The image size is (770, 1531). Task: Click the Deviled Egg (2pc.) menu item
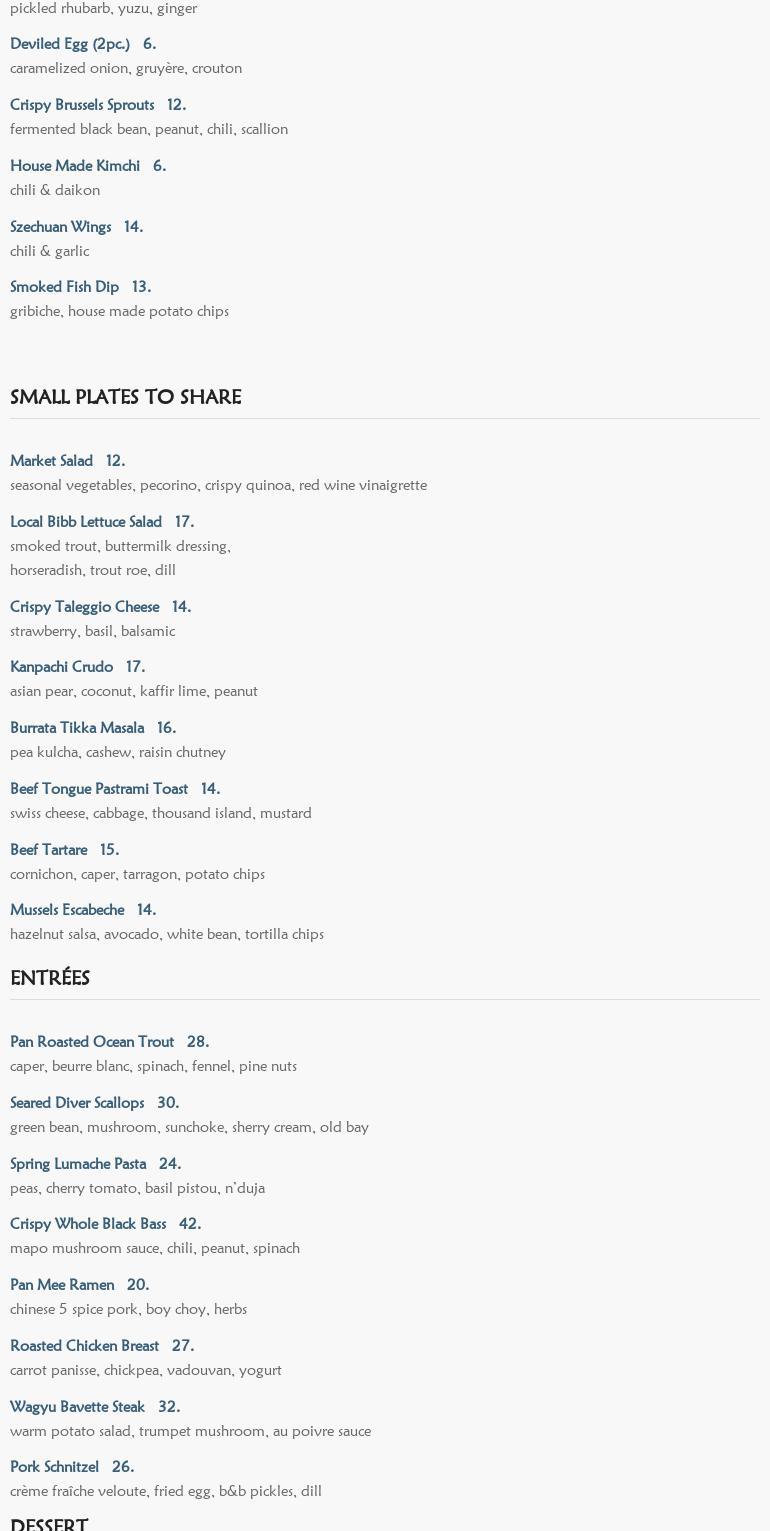70,44
